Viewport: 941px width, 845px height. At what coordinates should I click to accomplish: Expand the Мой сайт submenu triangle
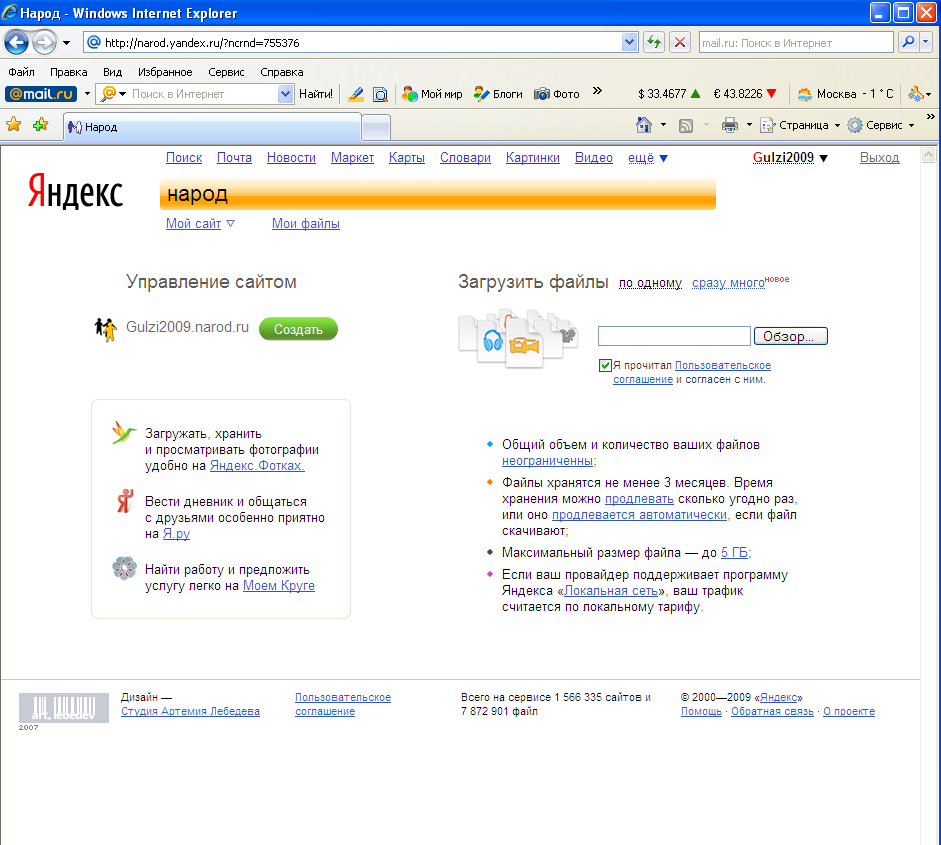tap(230, 224)
